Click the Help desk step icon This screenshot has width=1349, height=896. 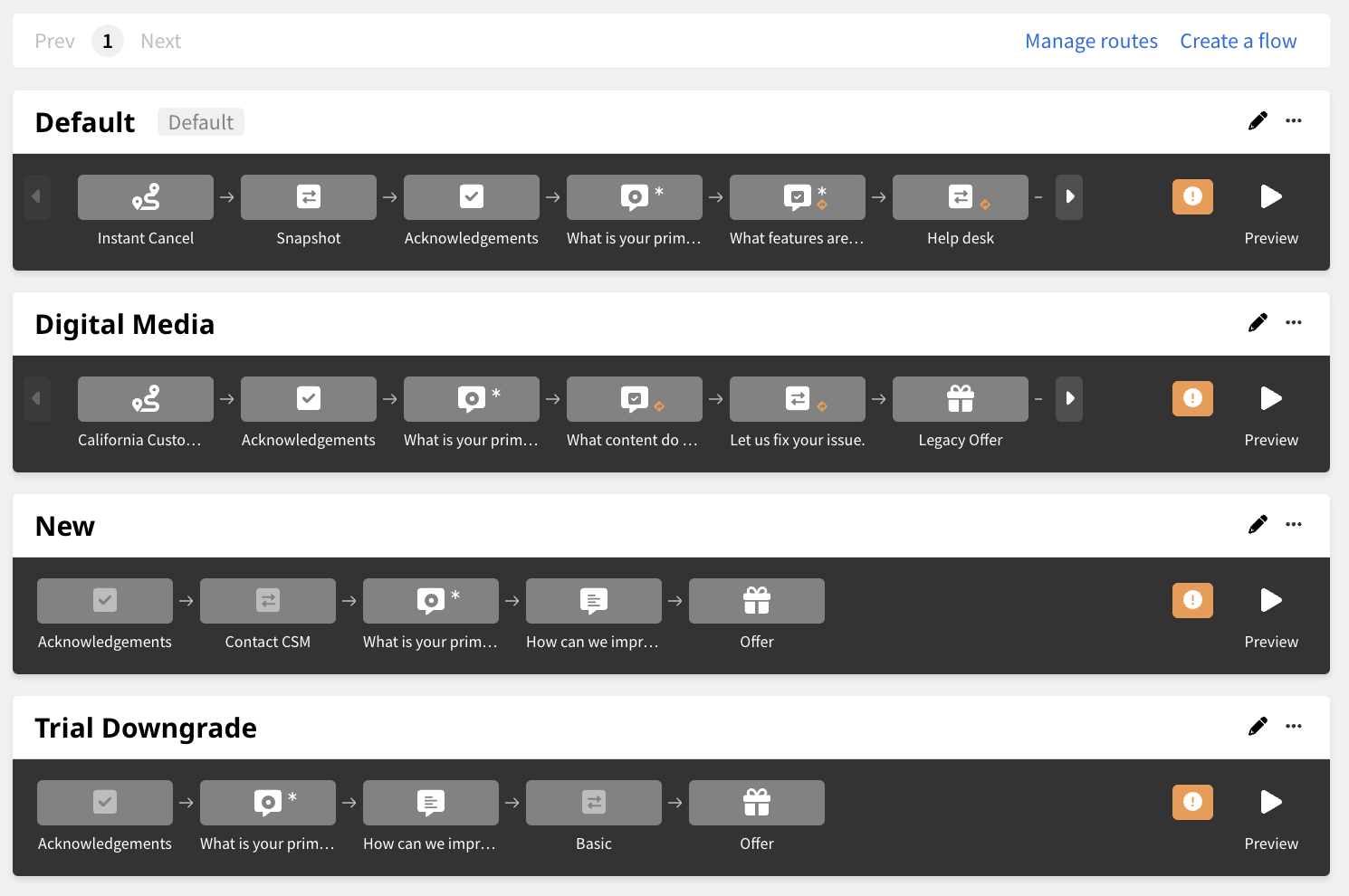[960, 196]
